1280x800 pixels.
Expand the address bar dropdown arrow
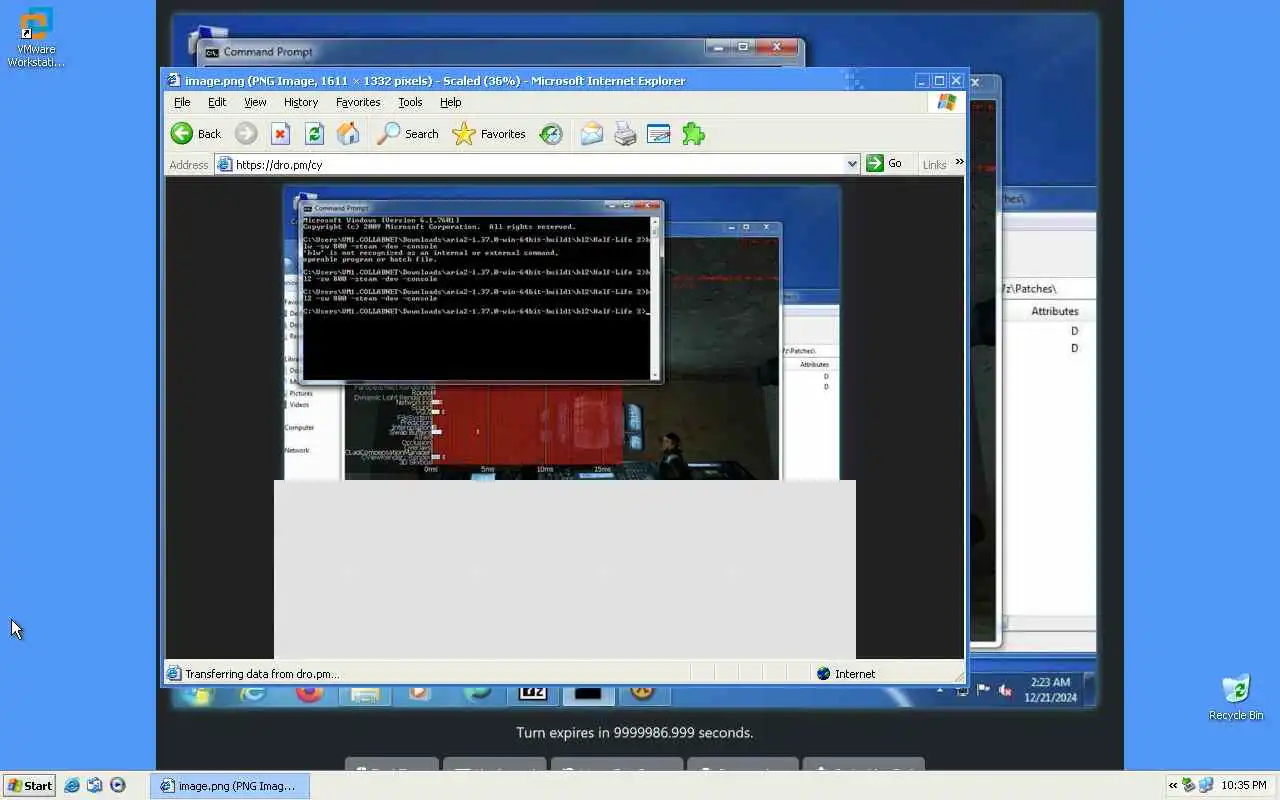852,164
